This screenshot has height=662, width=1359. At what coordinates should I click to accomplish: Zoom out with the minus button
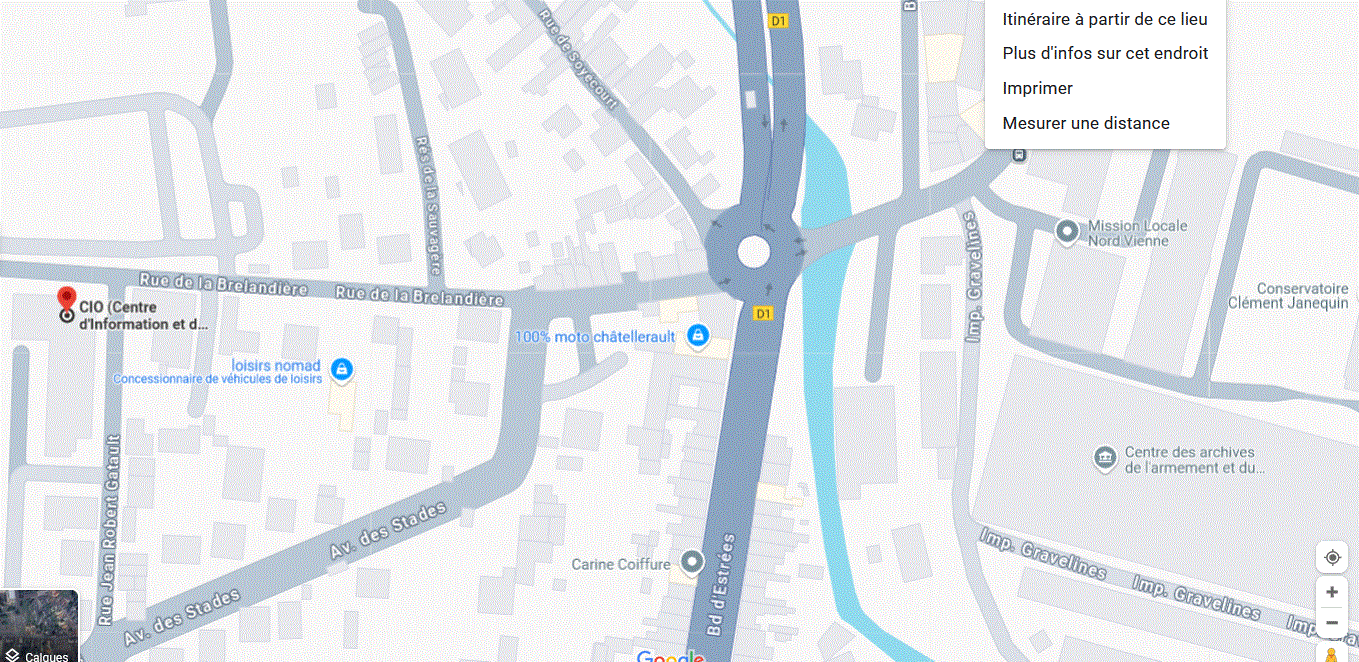[1332, 622]
